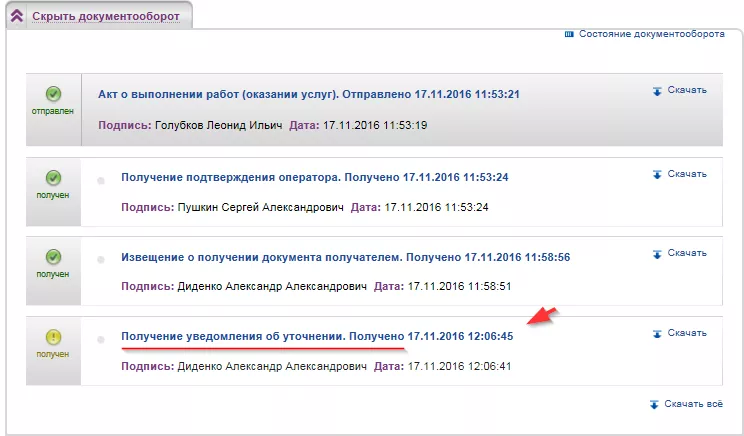Click download arrow icon in Извещение о получении row
Screen dimensions: 744x436
click(657, 254)
